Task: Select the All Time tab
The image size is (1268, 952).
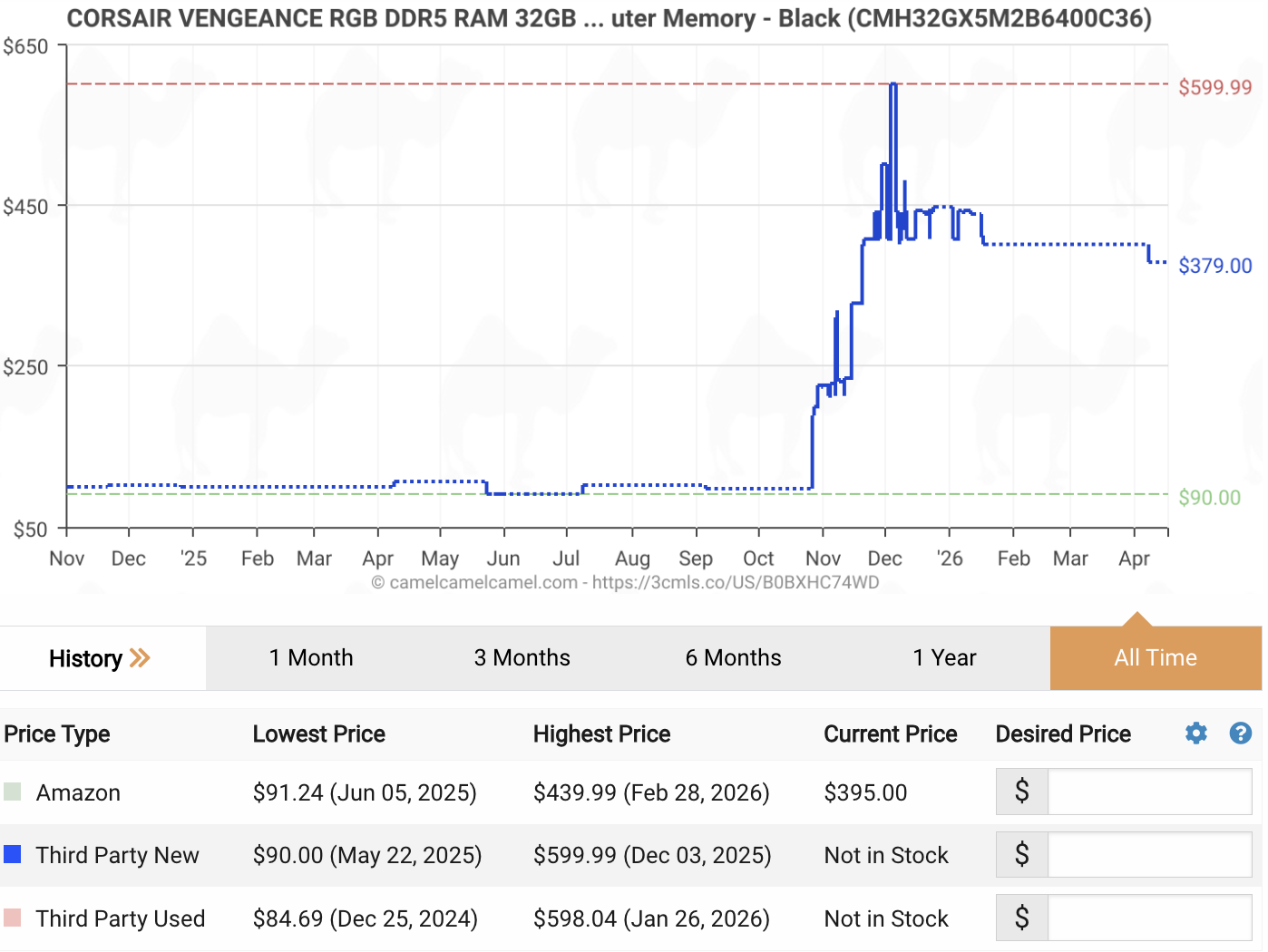Action: [x=1156, y=657]
